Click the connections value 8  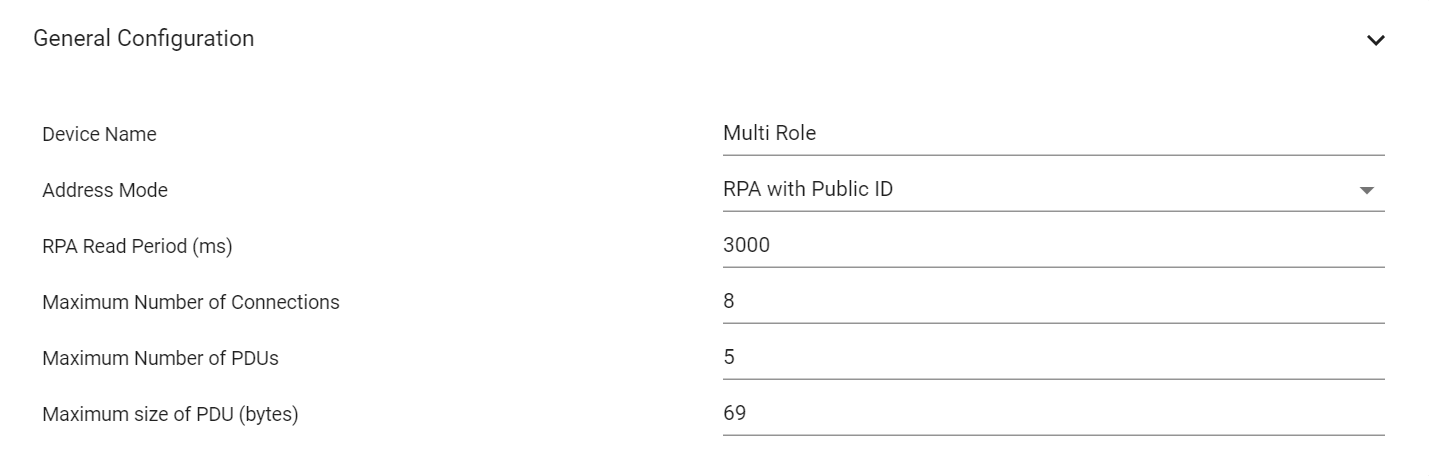point(729,301)
